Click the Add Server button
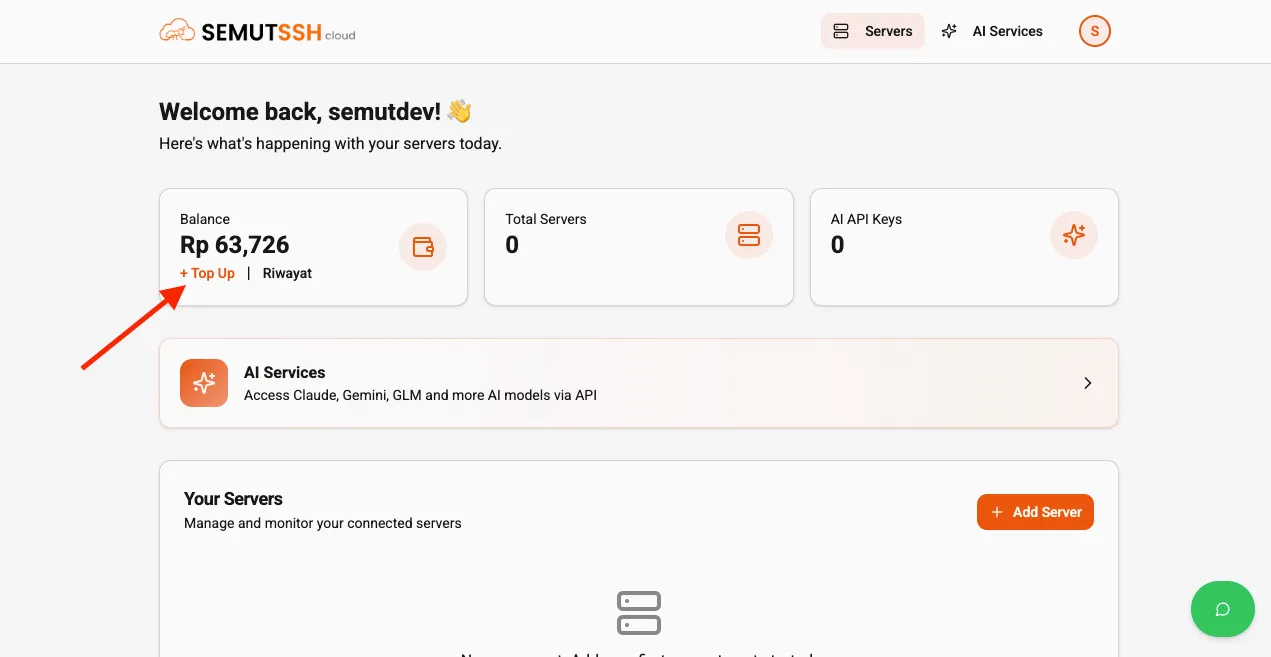Image resolution: width=1271 pixels, height=657 pixels. [1035, 512]
